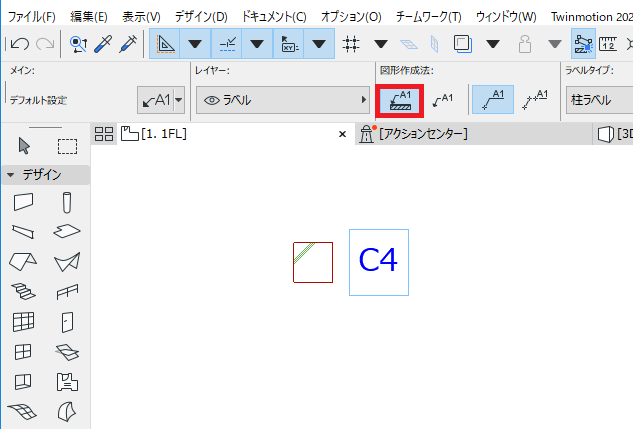The width and height of the screenshot is (633, 429).
Task: Select the Roof tool
Action: click(23, 262)
